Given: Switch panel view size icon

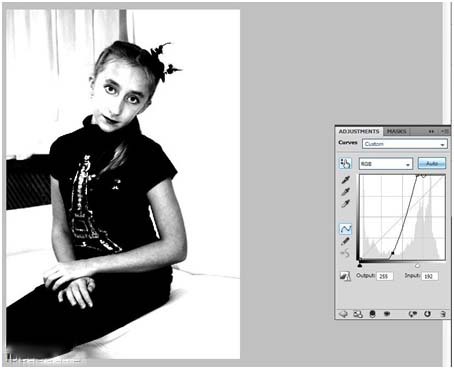Looking at the screenshot, I should pos(358,314).
